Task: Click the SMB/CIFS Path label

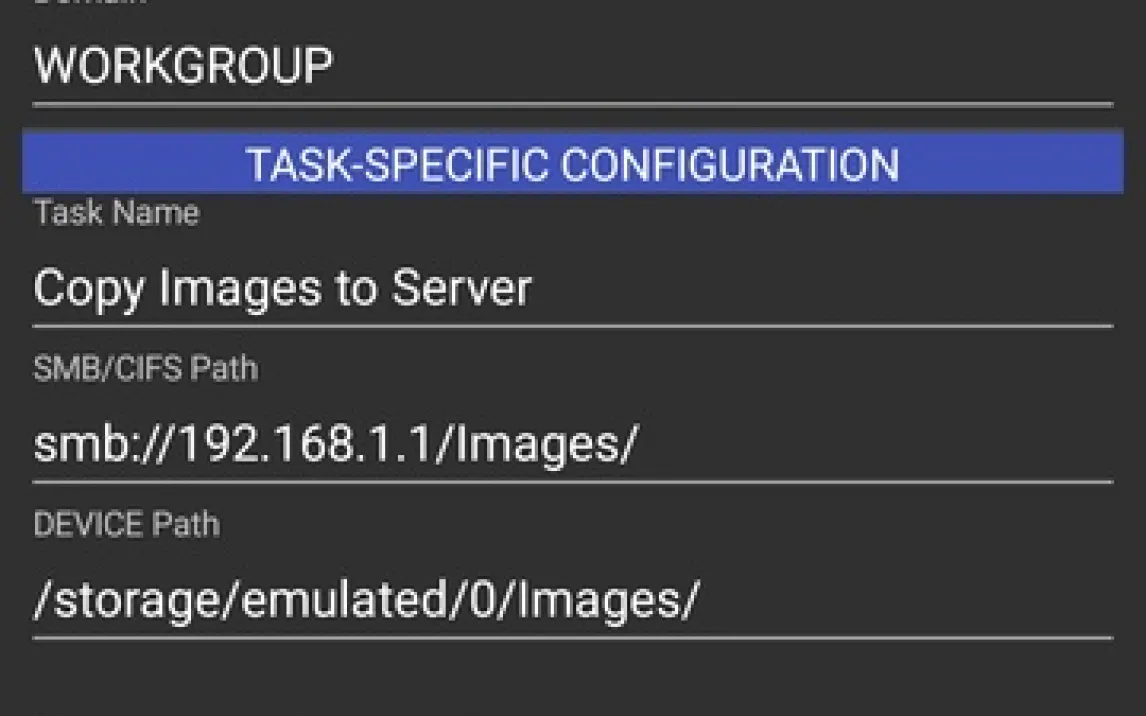Action: 146,369
